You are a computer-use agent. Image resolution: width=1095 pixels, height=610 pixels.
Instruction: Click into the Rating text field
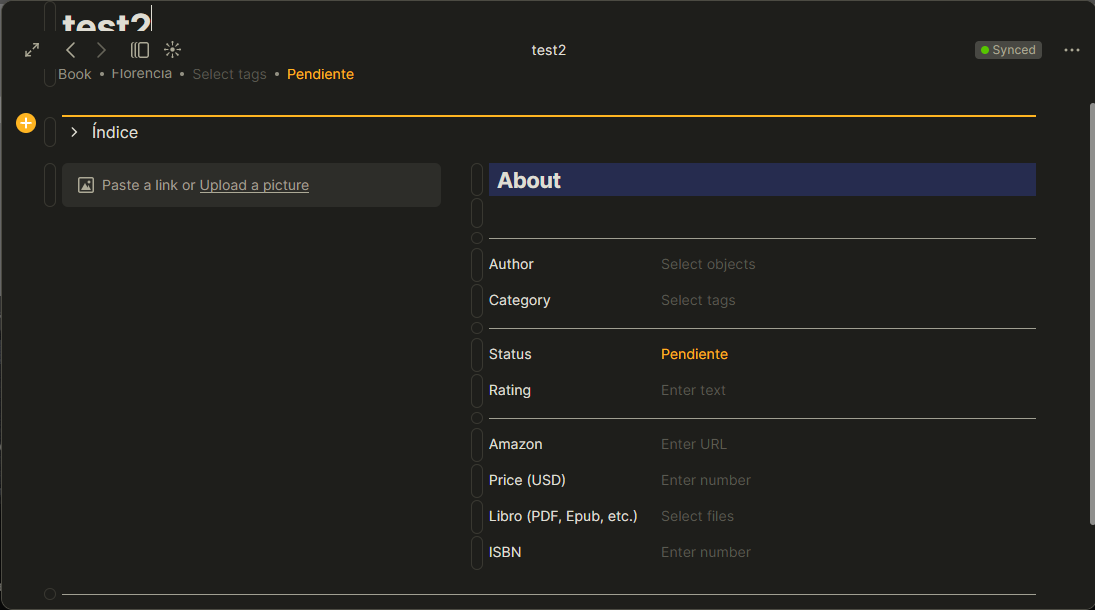click(x=693, y=390)
